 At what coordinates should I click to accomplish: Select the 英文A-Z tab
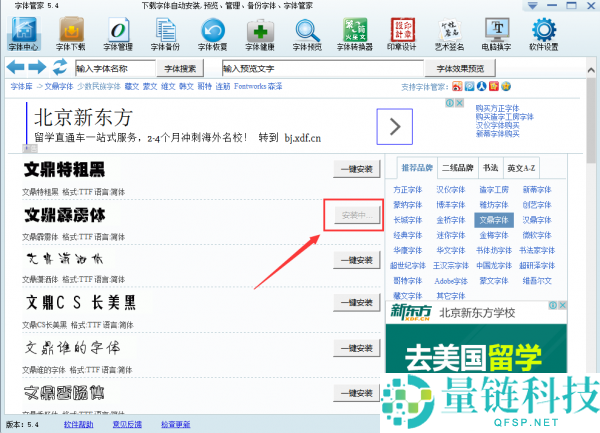coord(521,167)
